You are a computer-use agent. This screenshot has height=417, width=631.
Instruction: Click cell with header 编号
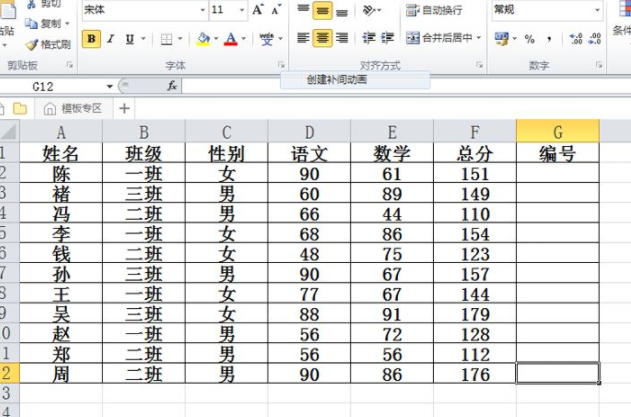point(558,153)
